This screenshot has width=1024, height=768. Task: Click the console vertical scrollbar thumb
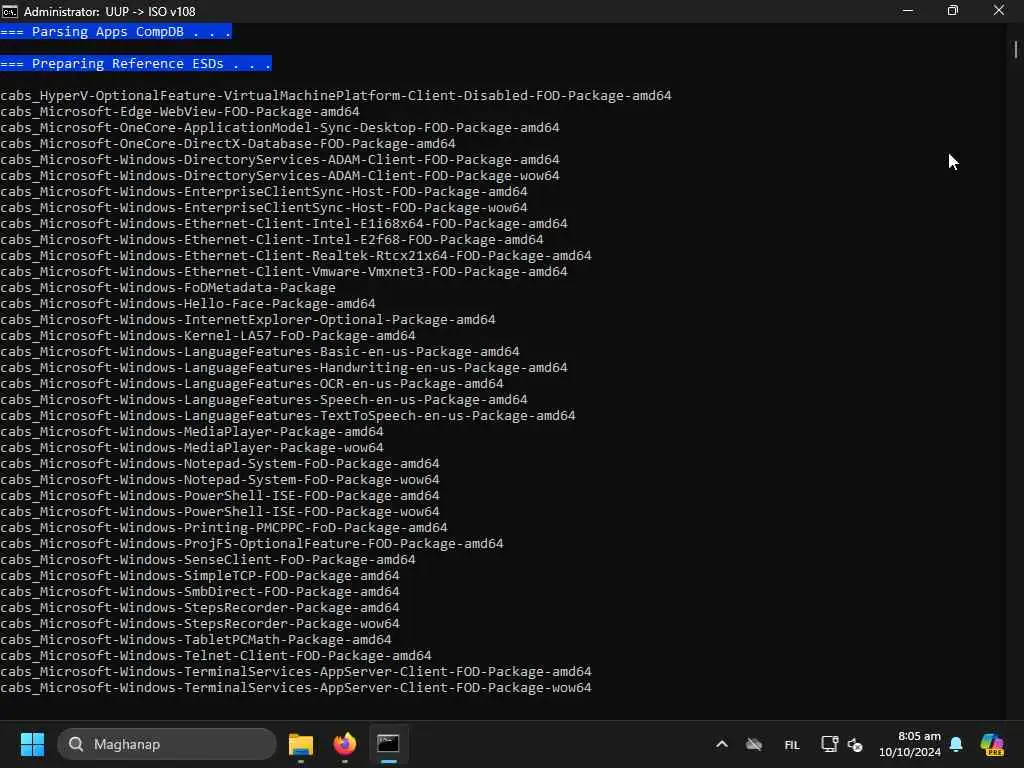coord(1016,50)
